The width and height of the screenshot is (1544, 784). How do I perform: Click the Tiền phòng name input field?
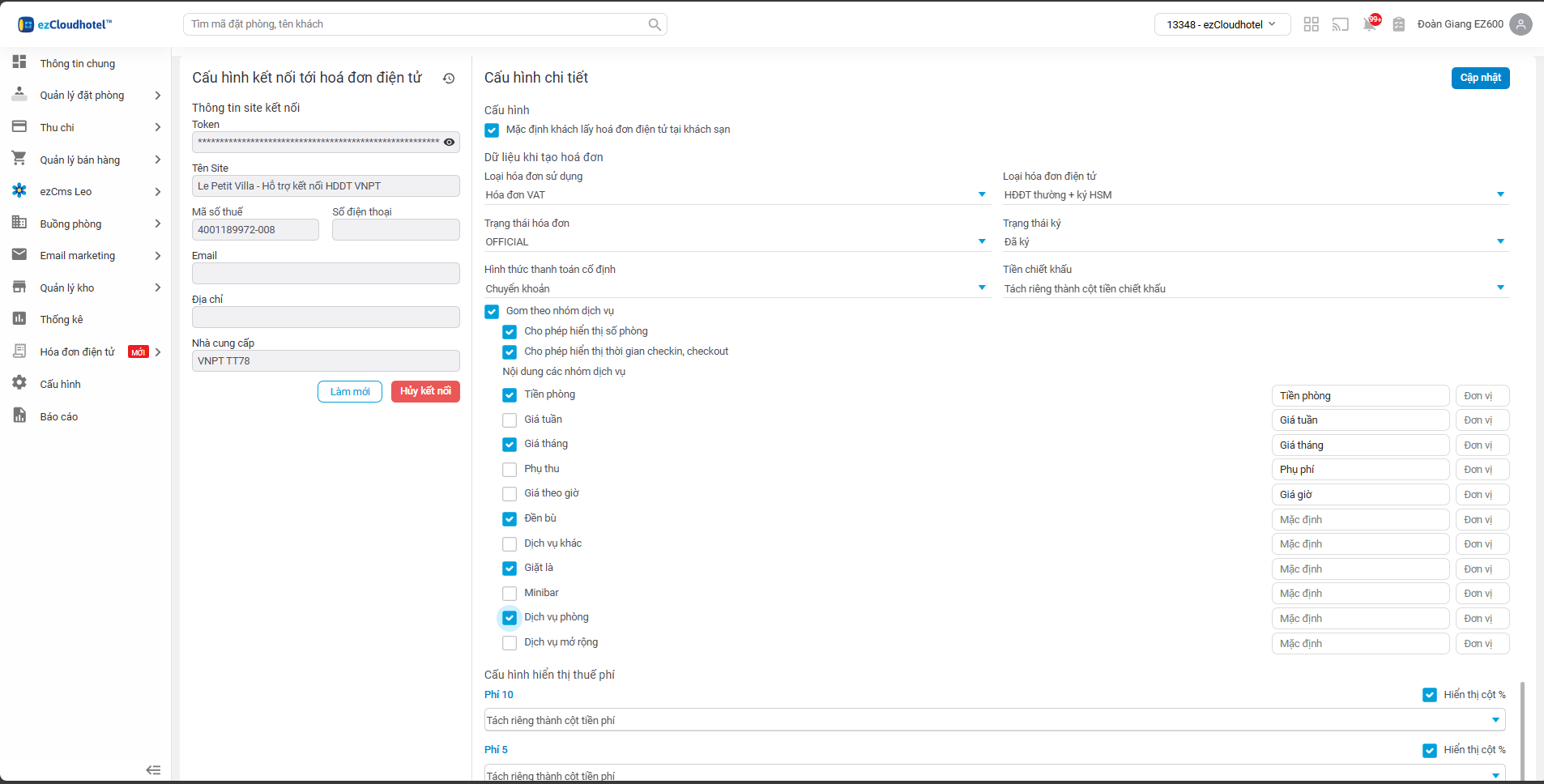coord(1359,396)
